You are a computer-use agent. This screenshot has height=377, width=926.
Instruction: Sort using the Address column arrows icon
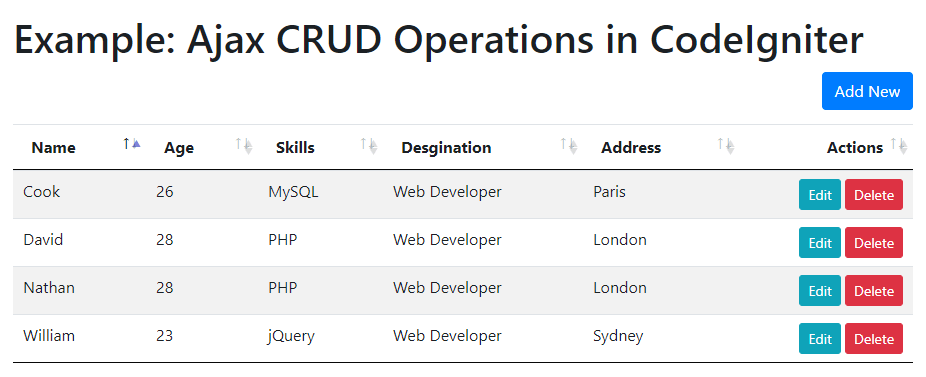pos(726,145)
